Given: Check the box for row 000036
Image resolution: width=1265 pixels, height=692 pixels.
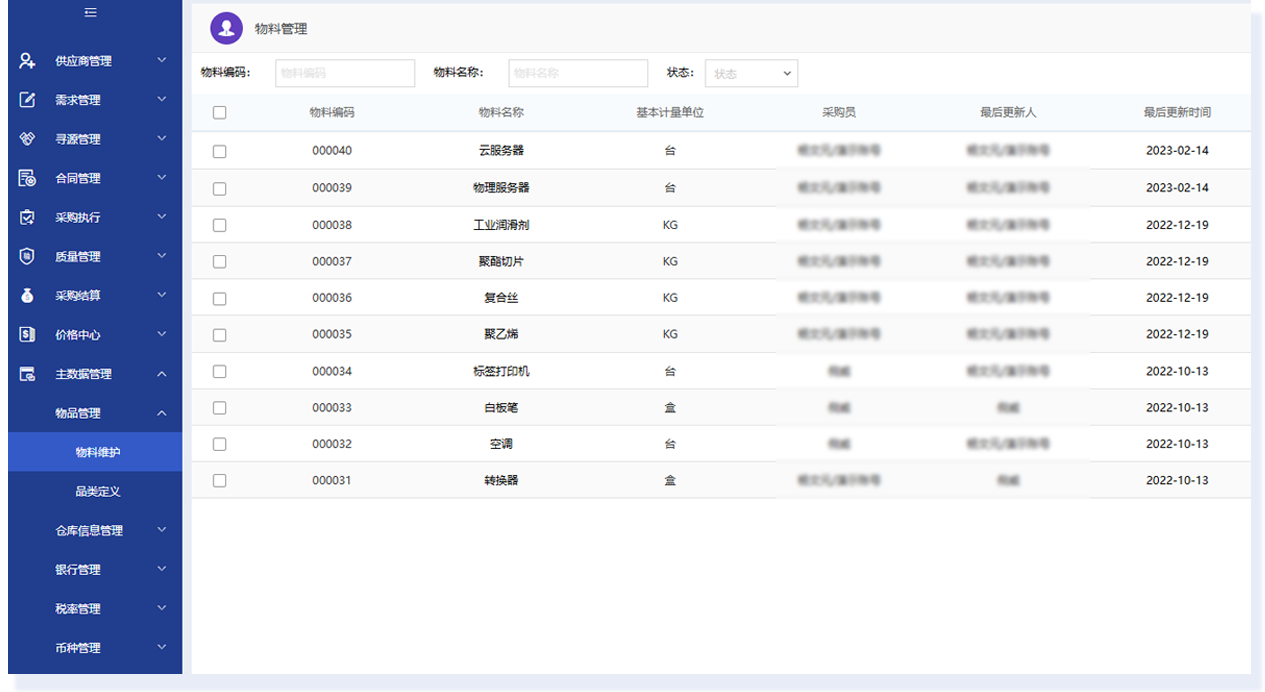Looking at the screenshot, I should click(x=220, y=299).
